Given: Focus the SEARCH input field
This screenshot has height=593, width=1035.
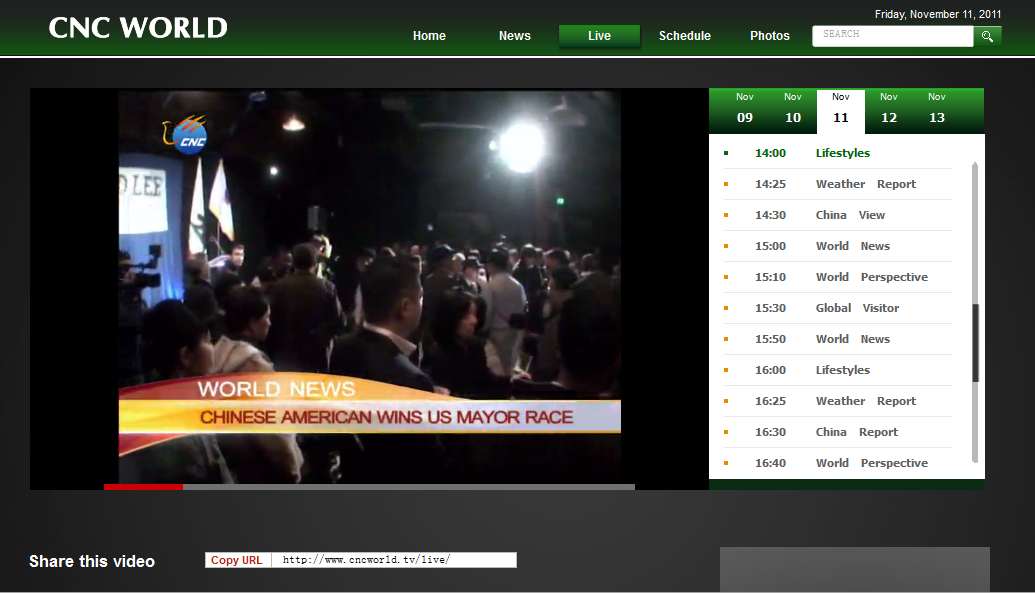Looking at the screenshot, I should click(x=892, y=36).
